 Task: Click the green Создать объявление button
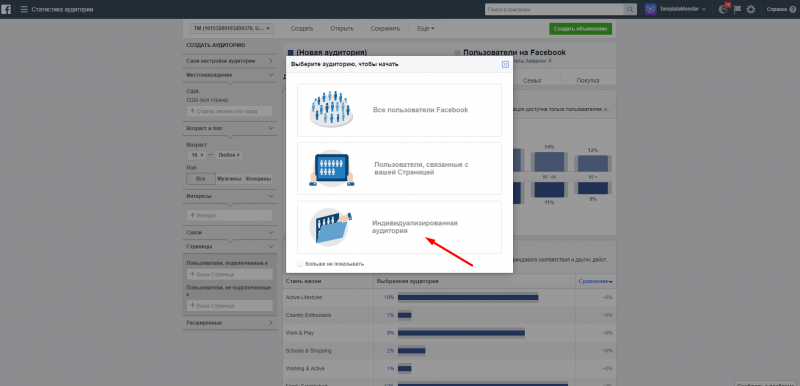(x=580, y=29)
